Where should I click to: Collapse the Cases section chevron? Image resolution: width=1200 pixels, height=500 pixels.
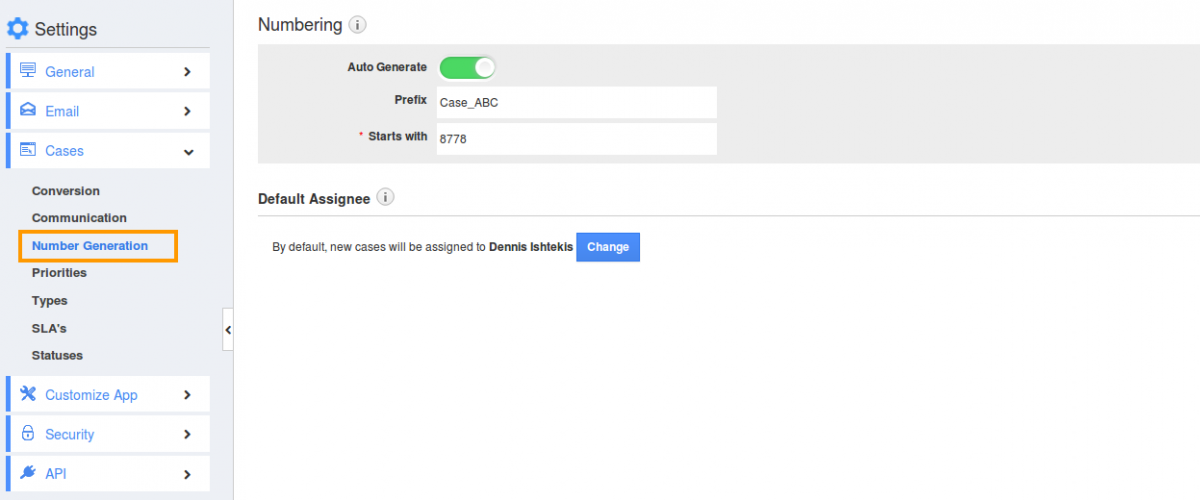[x=187, y=151]
